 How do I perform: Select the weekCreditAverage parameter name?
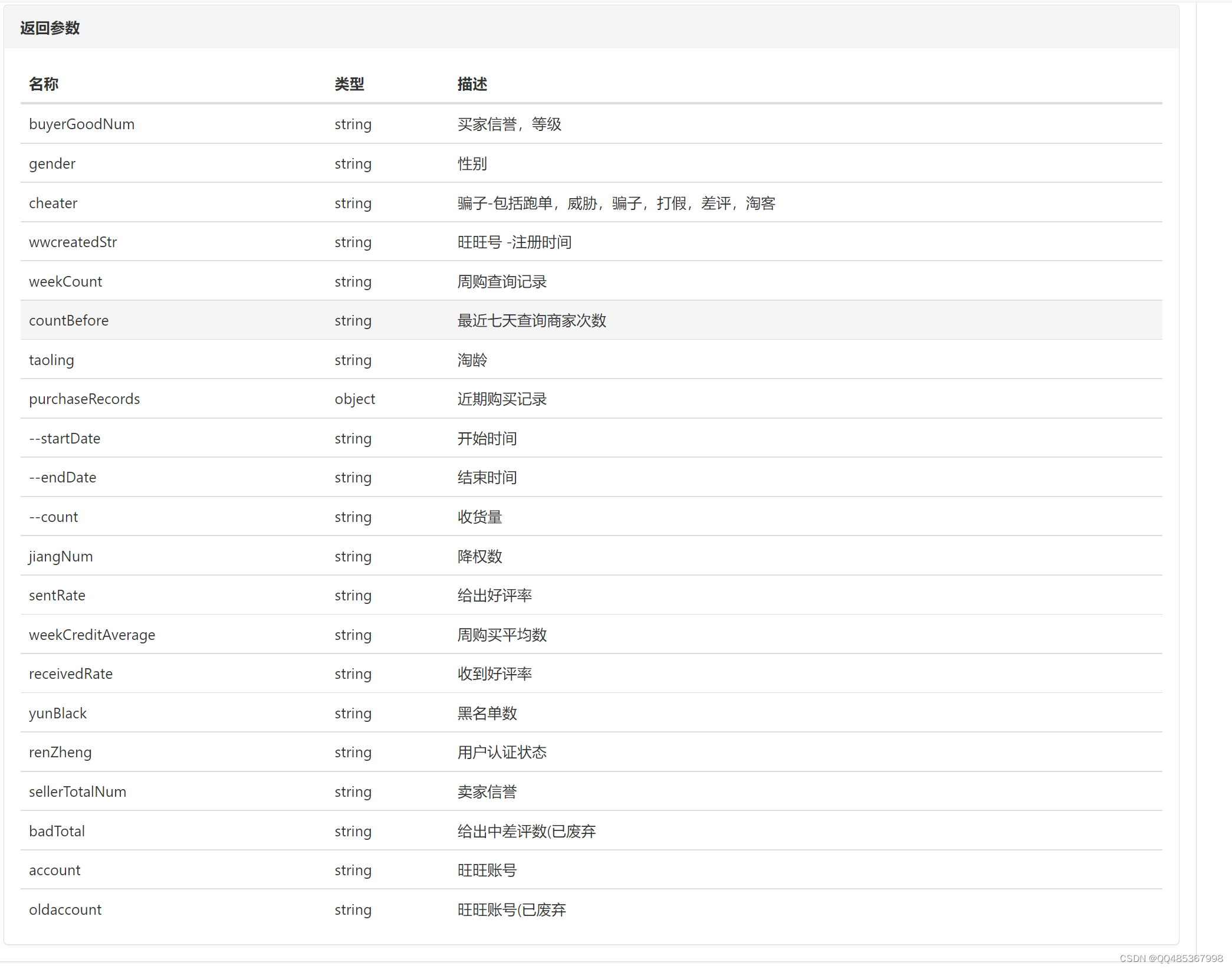92,635
